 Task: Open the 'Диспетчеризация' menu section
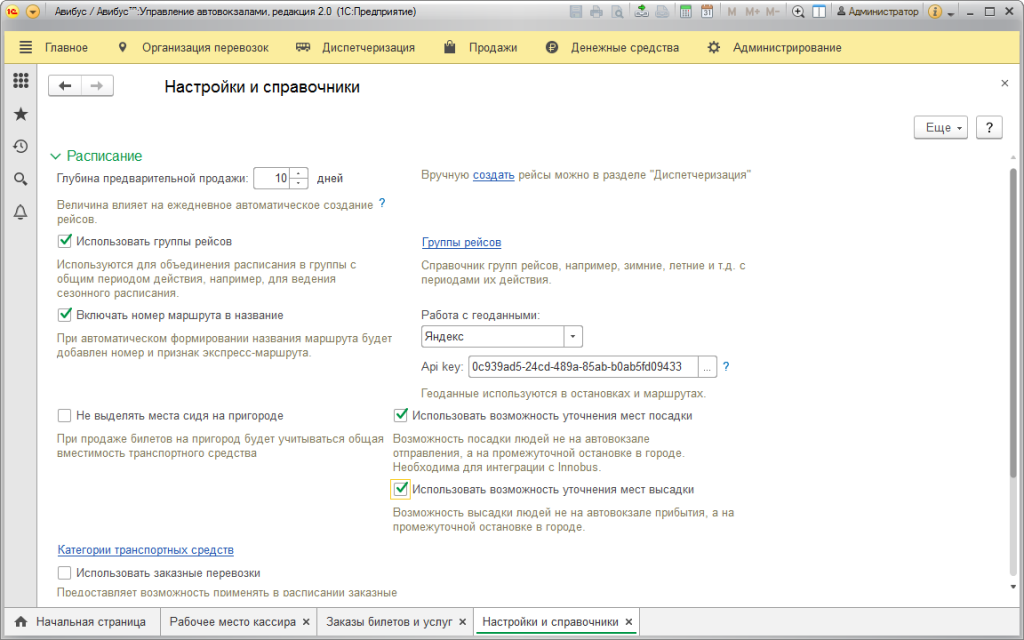367,47
